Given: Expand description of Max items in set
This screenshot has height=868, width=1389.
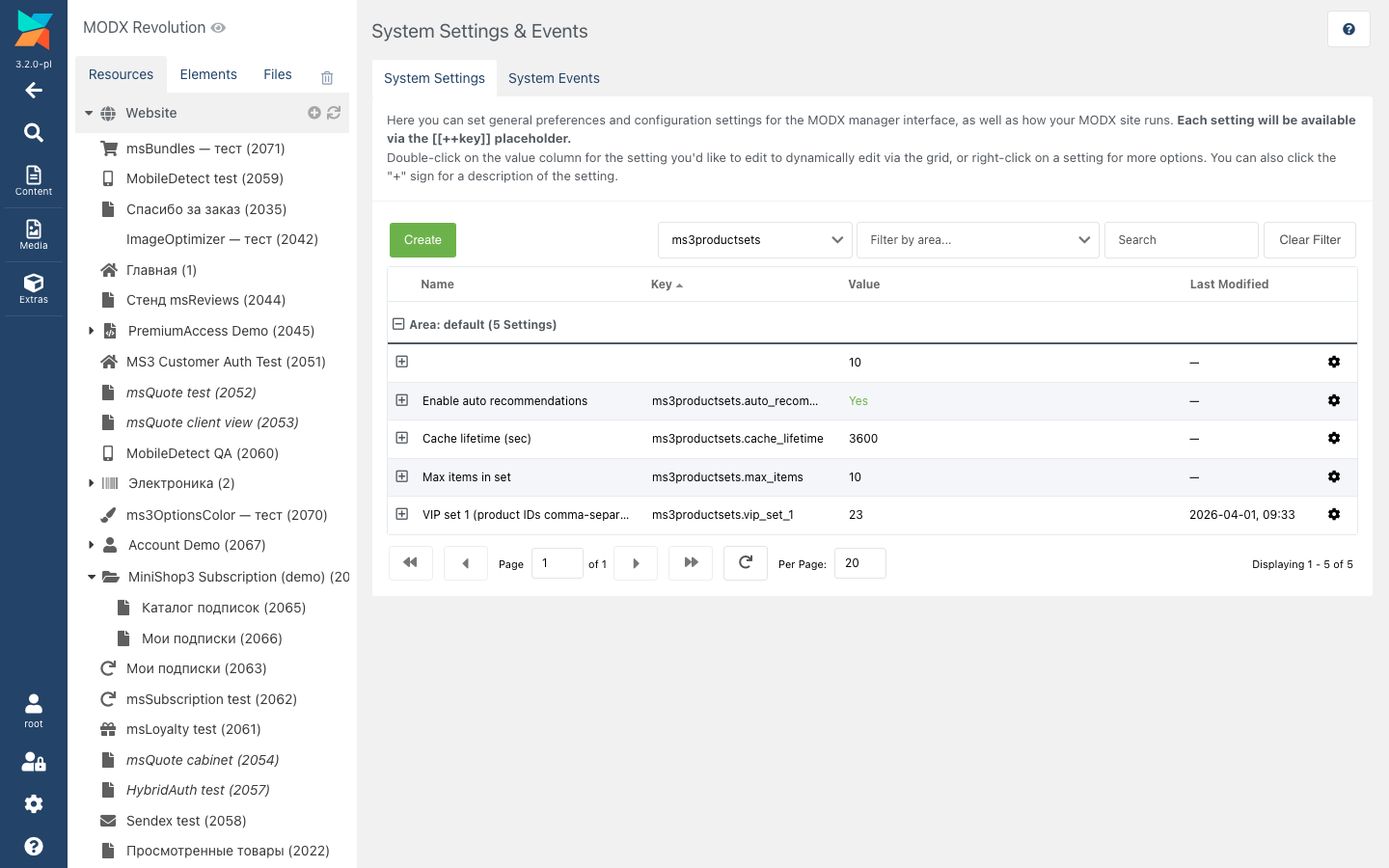Looking at the screenshot, I should [x=402, y=476].
